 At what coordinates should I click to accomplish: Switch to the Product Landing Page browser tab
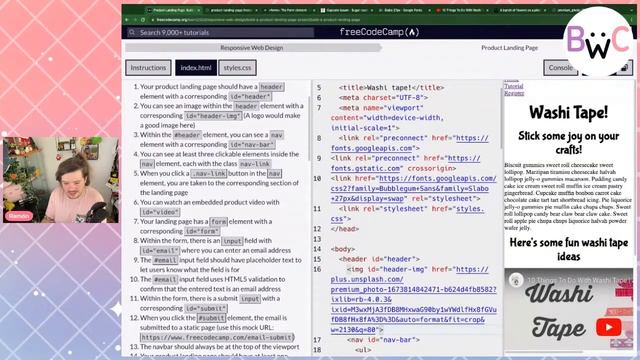(x=173, y=10)
